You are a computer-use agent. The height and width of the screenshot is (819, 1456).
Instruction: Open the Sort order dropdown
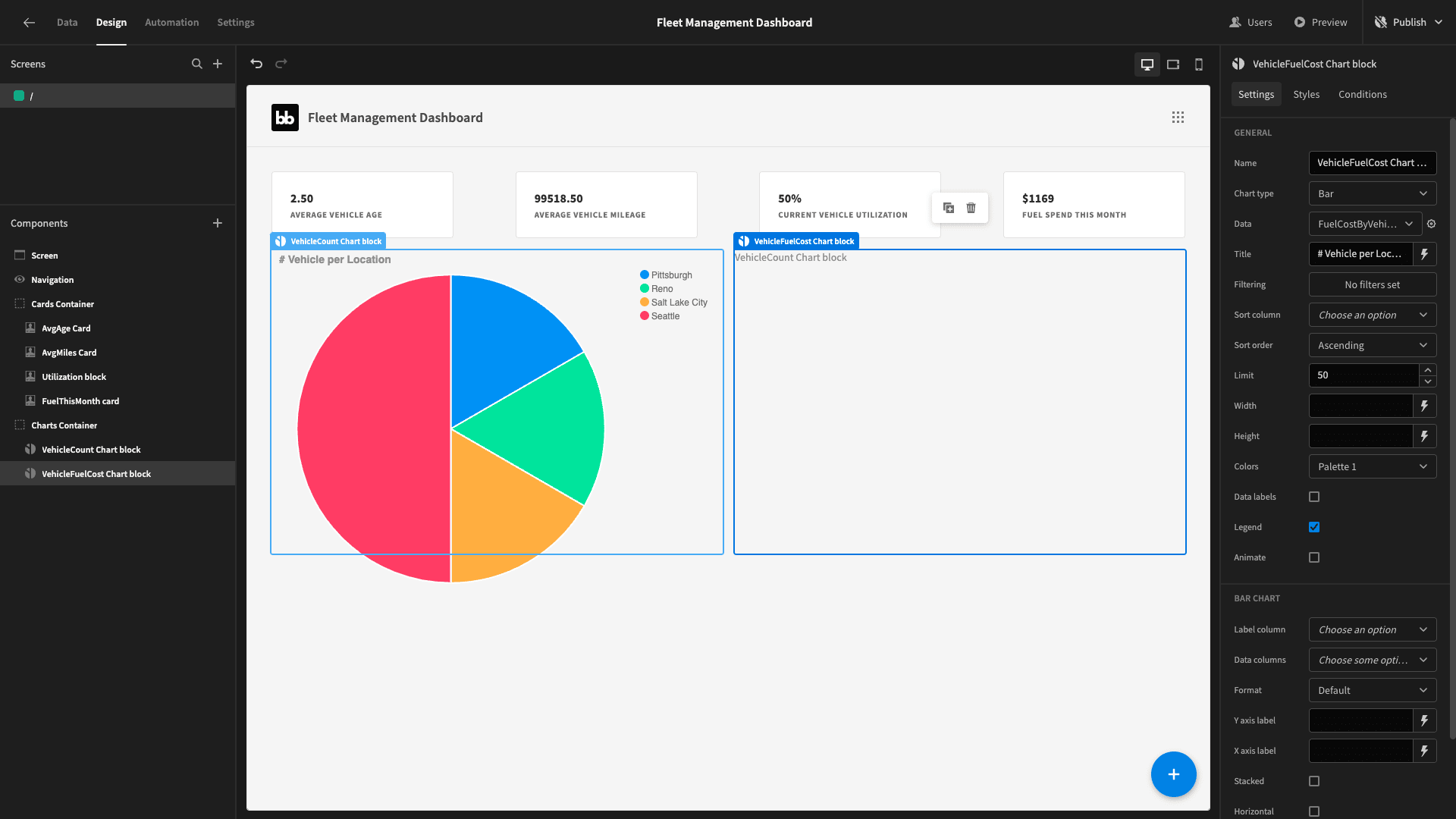[1373, 345]
